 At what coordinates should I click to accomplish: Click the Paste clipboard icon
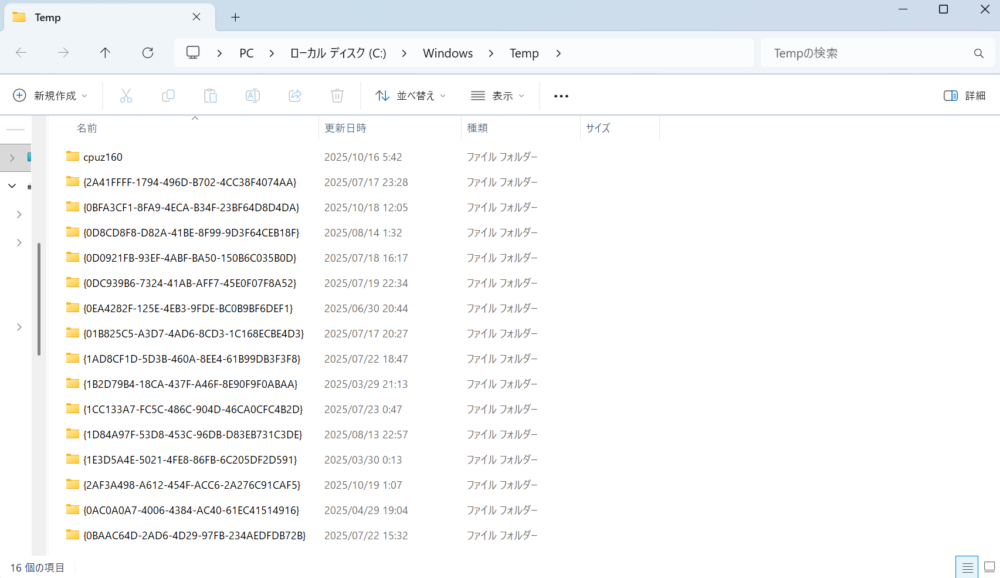(211, 96)
